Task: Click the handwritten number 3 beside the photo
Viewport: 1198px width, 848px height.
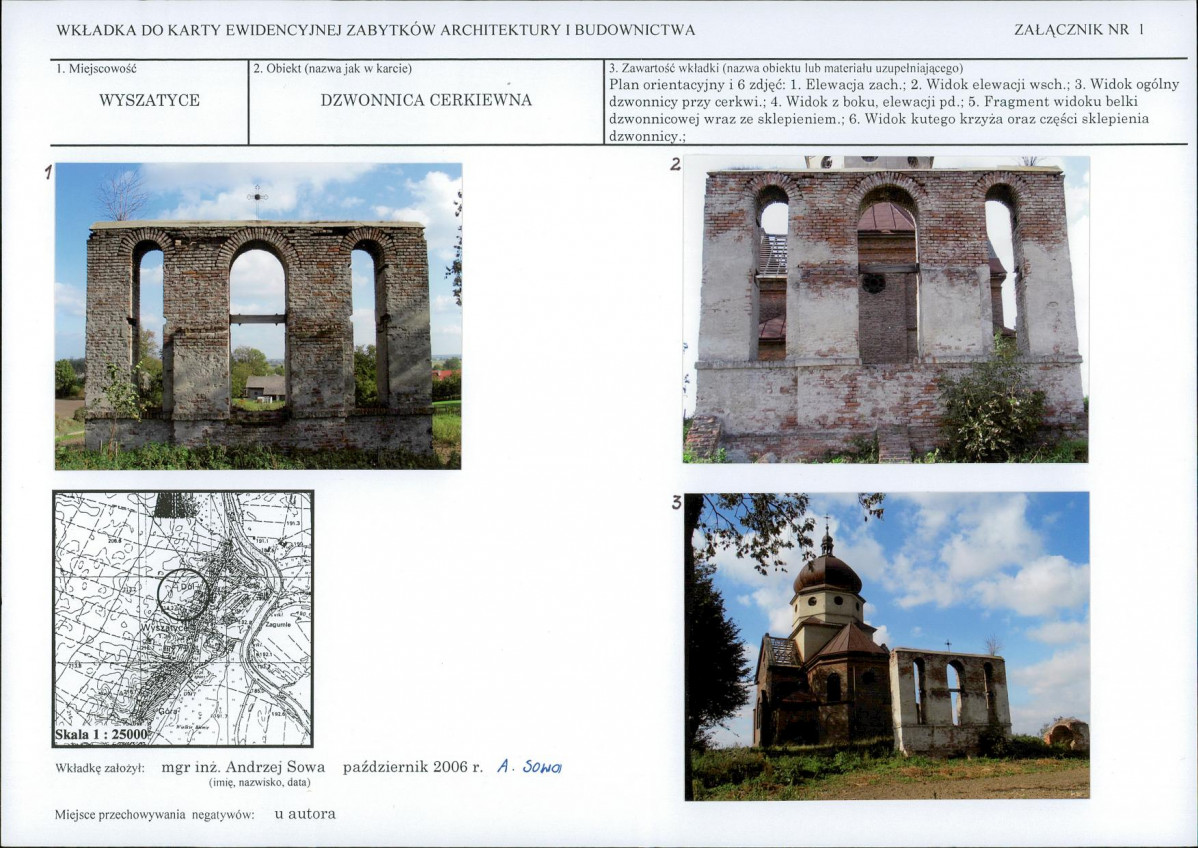Action: pyautogui.click(x=676, y=503)
